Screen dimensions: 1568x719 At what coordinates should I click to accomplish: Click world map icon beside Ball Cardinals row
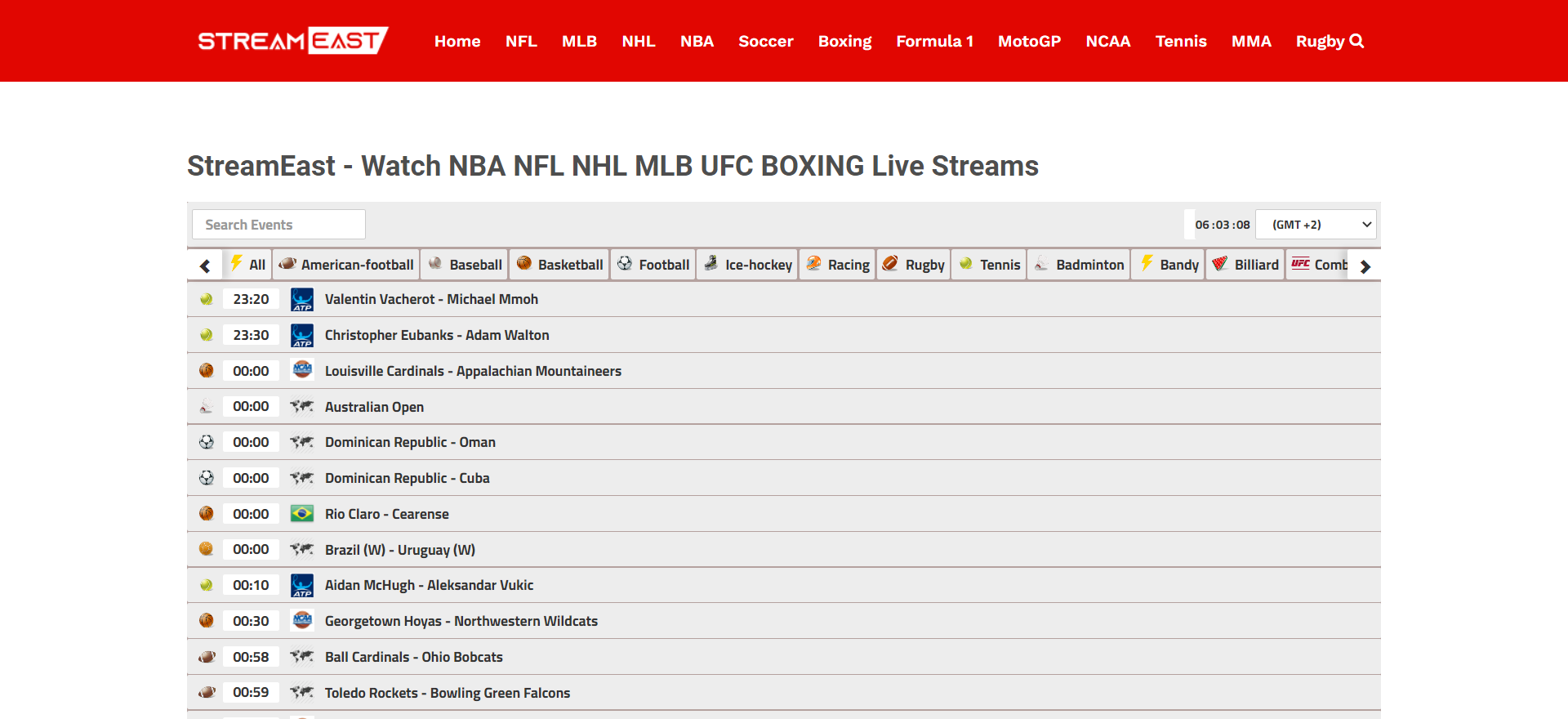point(302,656)
